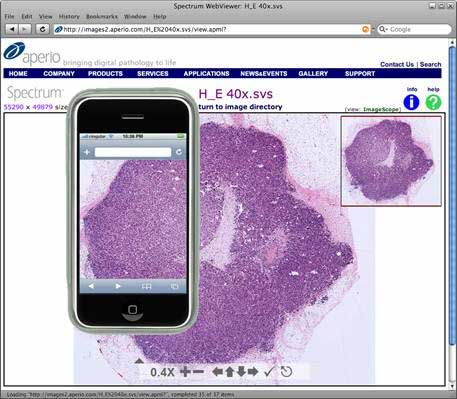This screenshot has height=399, width=457.
Task: Pan the slide image down with the arrow
Action: coord(241,371)
